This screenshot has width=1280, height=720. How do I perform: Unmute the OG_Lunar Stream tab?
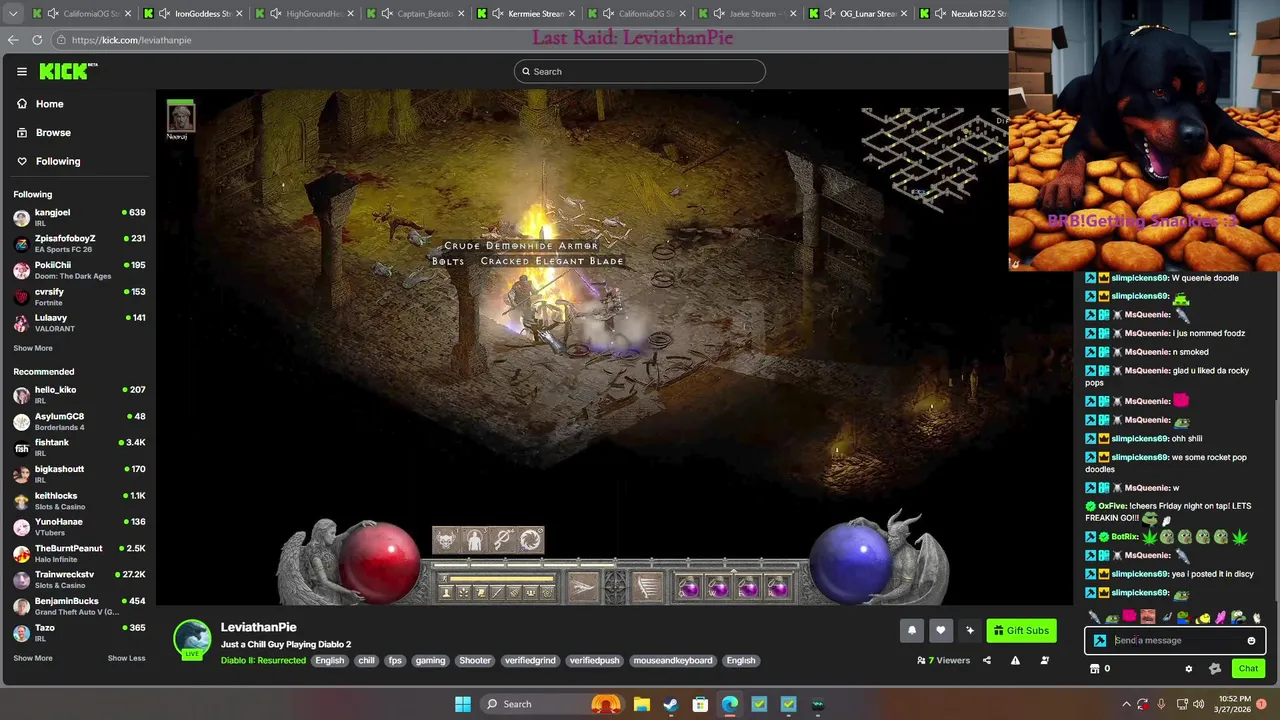pos(829,14)
